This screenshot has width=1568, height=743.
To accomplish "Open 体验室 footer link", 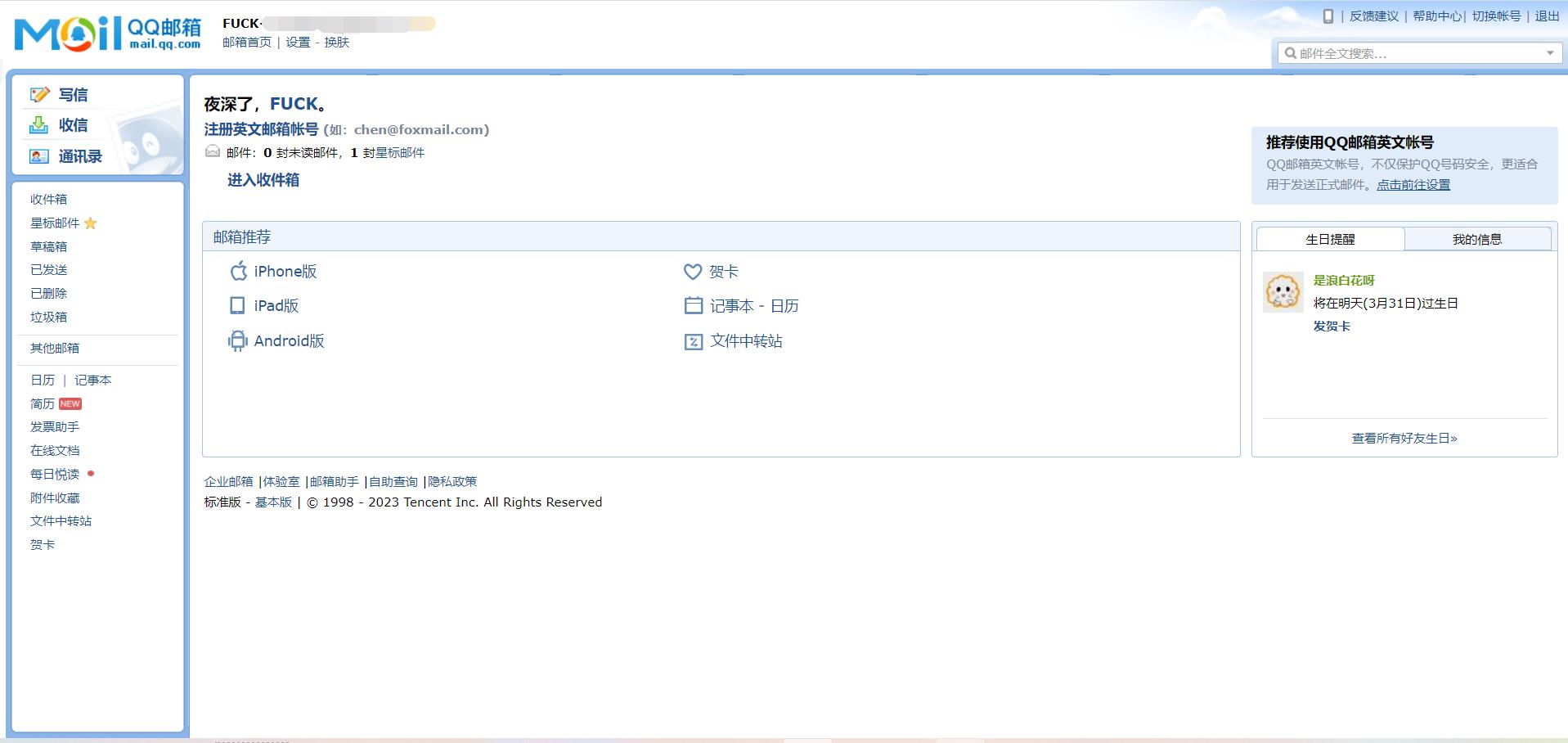I will [281, 481].
